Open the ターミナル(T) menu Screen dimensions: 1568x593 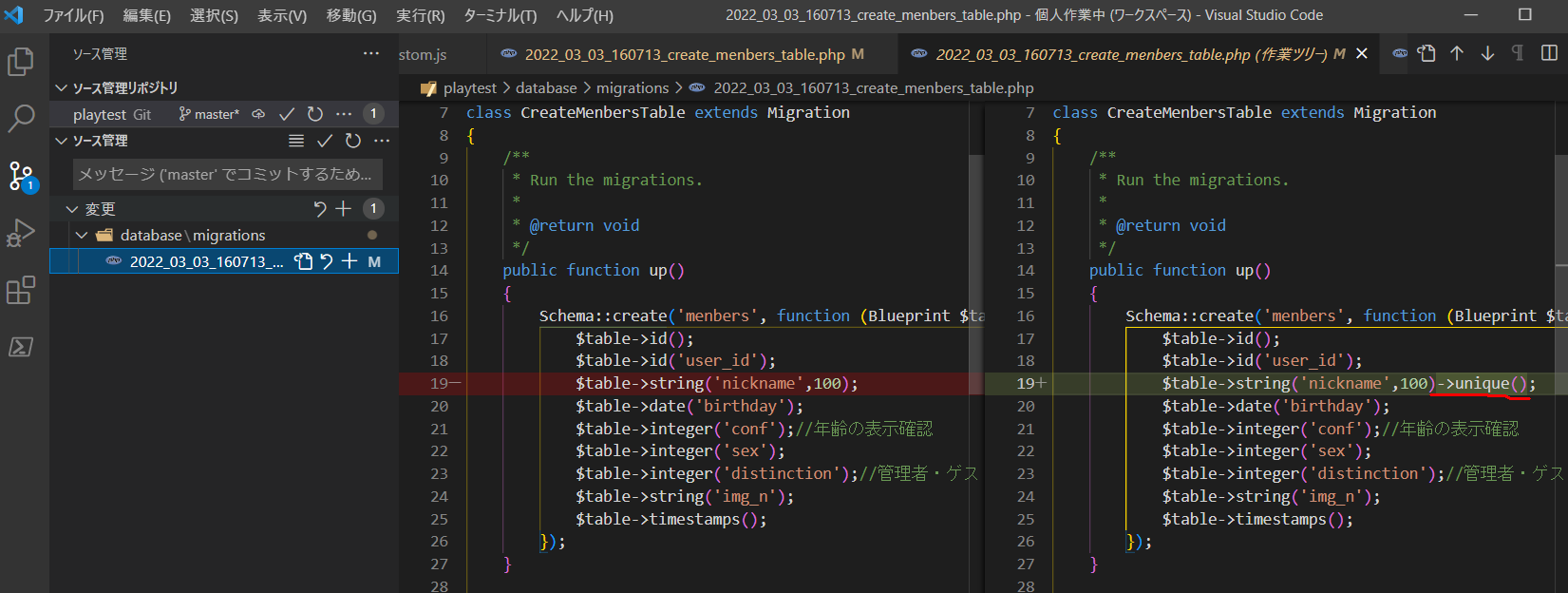(500, 15)
